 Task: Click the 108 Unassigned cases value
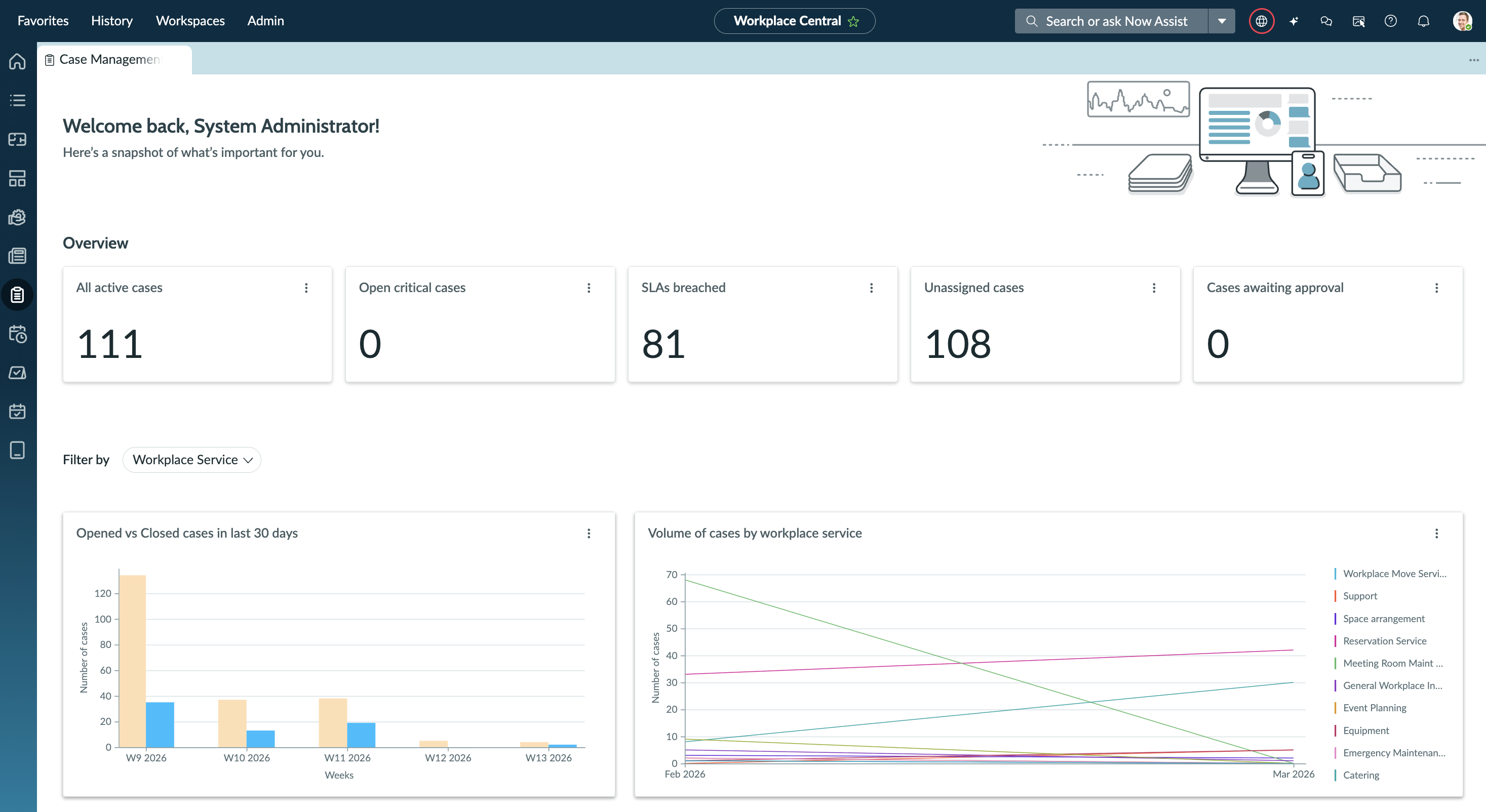958,344
